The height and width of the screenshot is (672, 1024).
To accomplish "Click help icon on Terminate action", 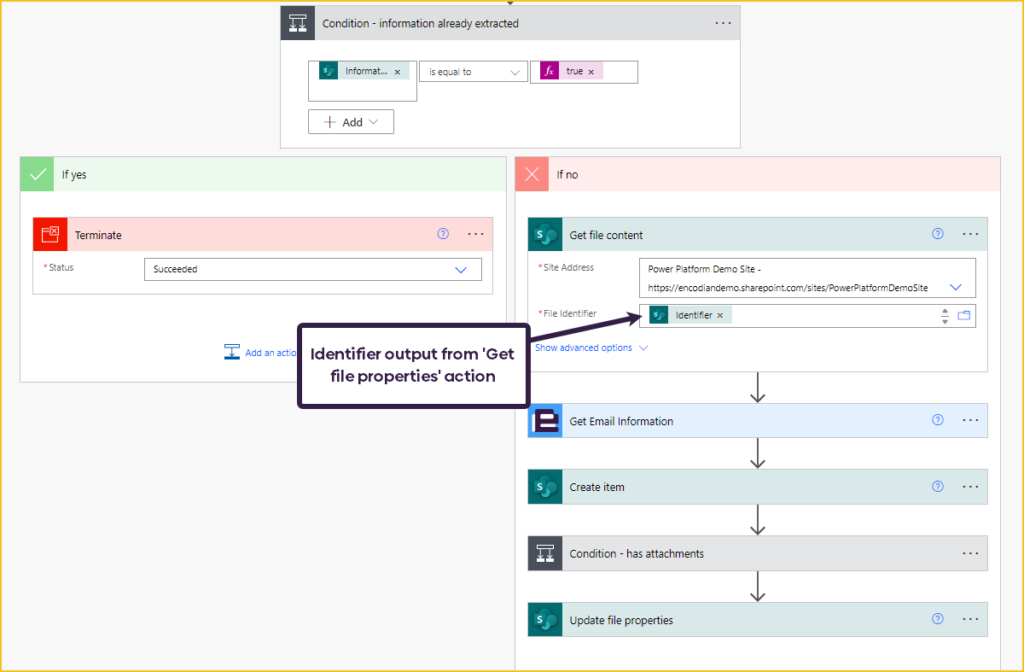I will pos(443,234).
